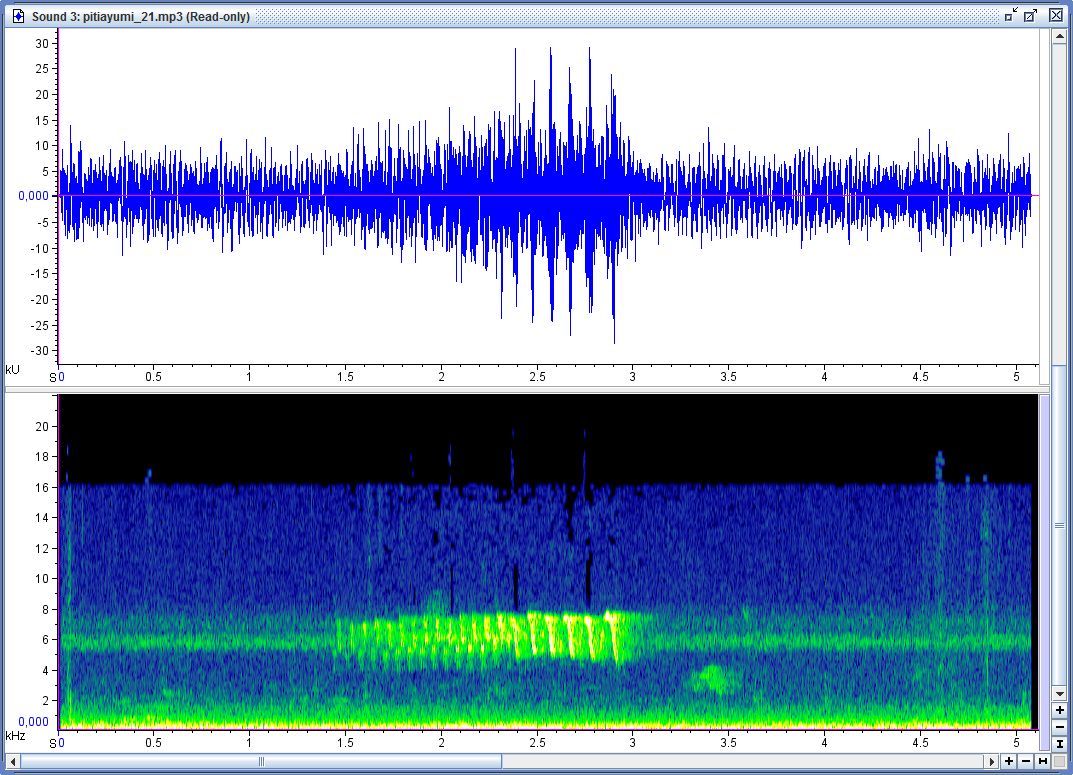Zoom in on the vertical axis

[x=1059, y=710]
